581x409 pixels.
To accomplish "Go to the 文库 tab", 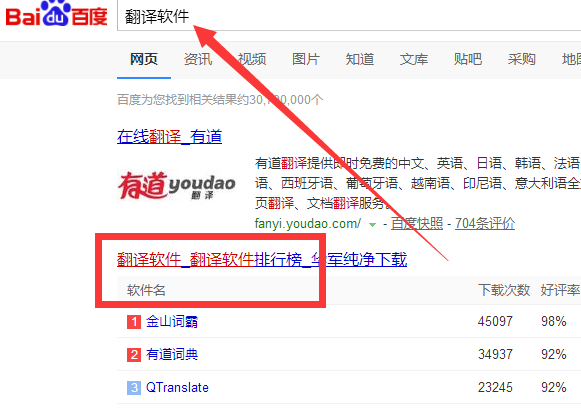I will click(x=414, y=59).
